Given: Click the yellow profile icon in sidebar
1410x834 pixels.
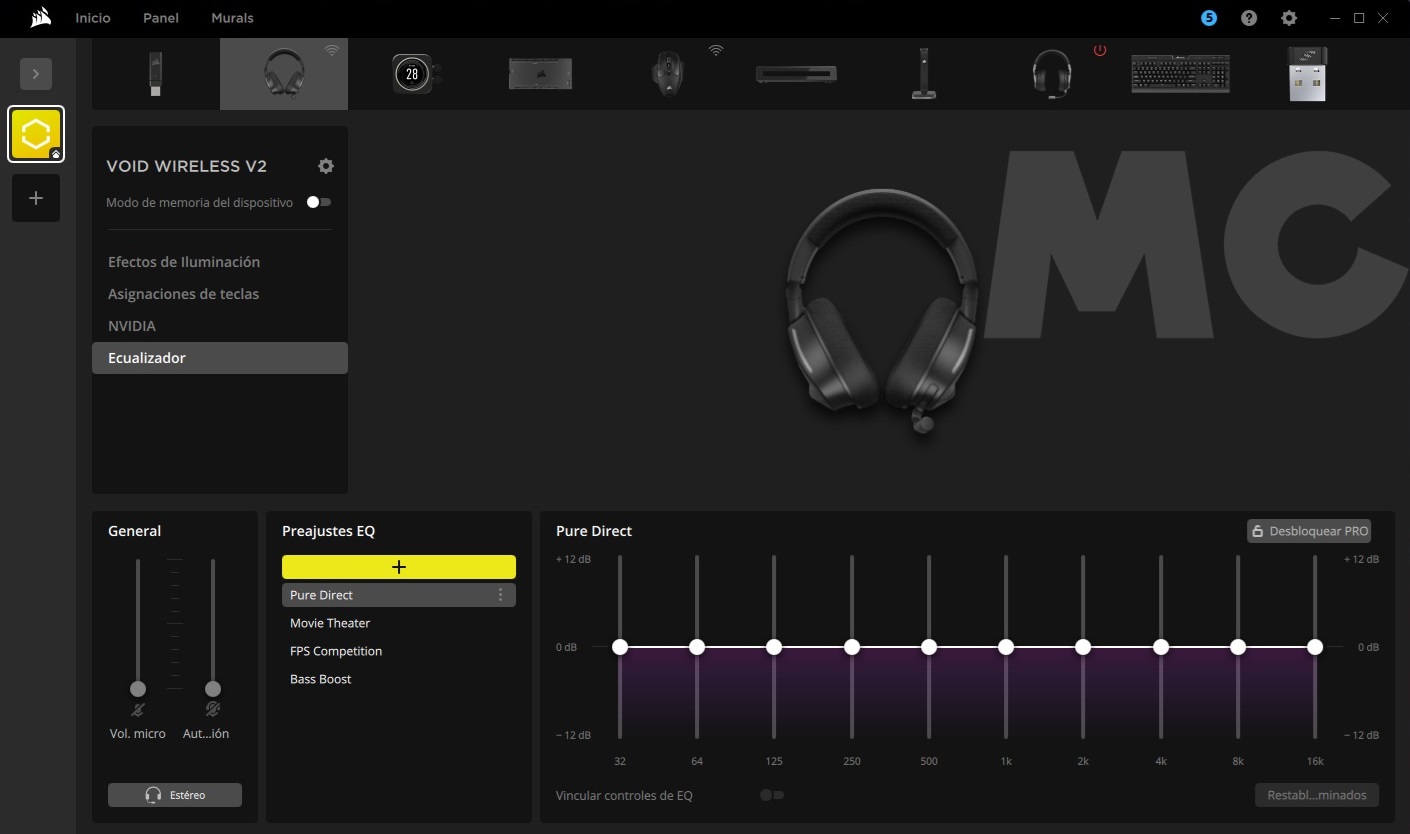Looking at the screenshot, I should coord(36,134).
